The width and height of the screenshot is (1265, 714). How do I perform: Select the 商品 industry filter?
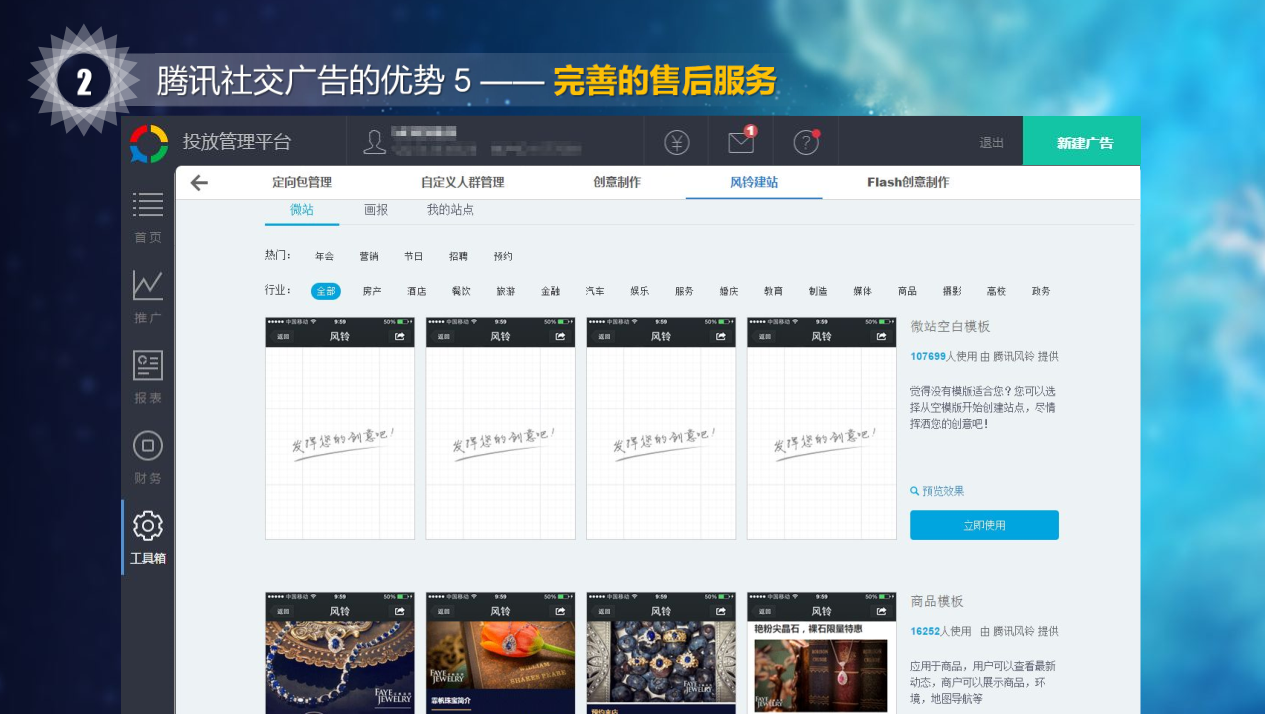tap(907, 291)
